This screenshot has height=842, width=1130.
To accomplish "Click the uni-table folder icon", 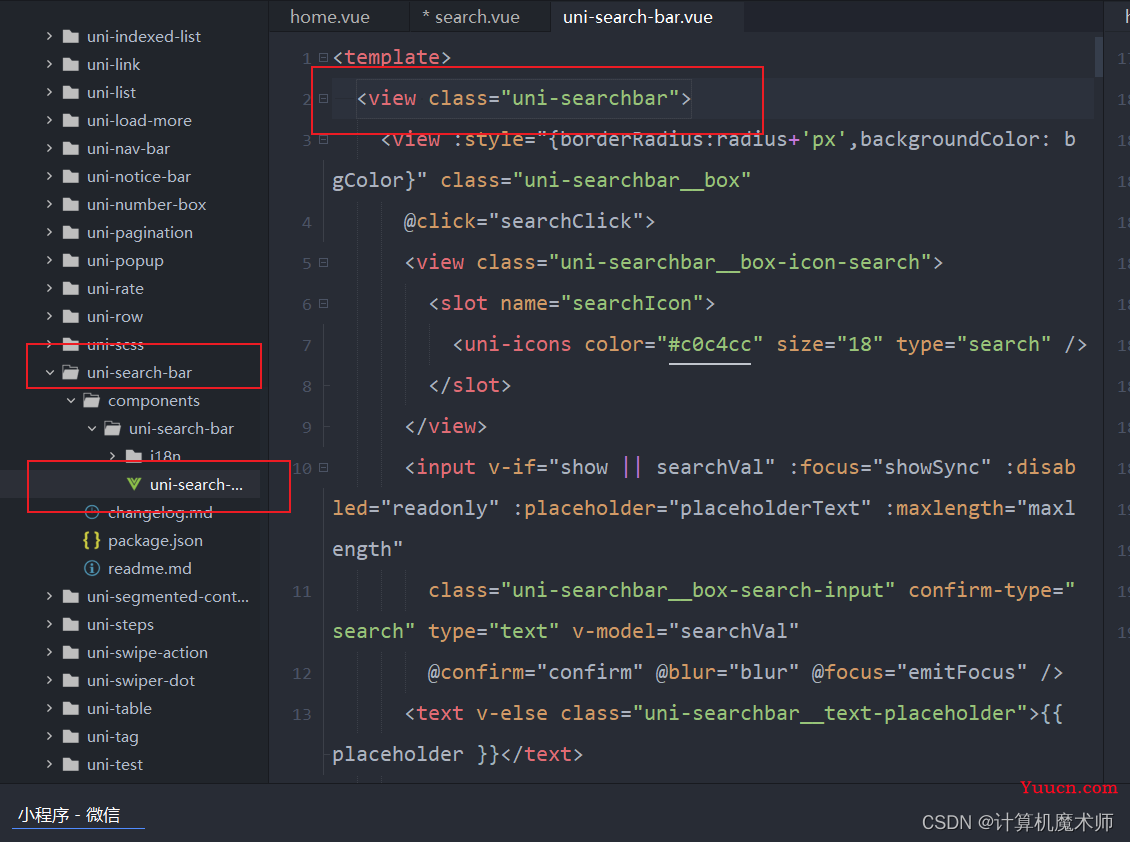I will click(x=71, y=709).
